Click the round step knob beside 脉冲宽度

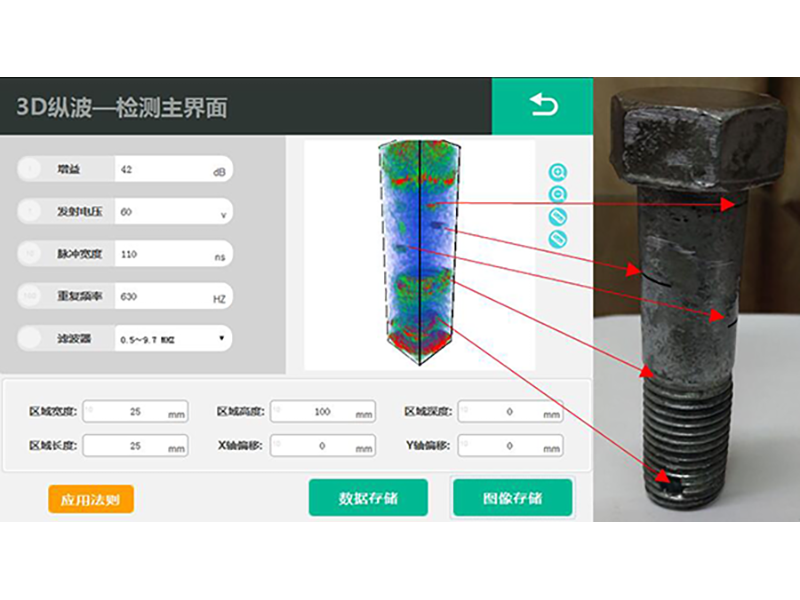(31, 254)
